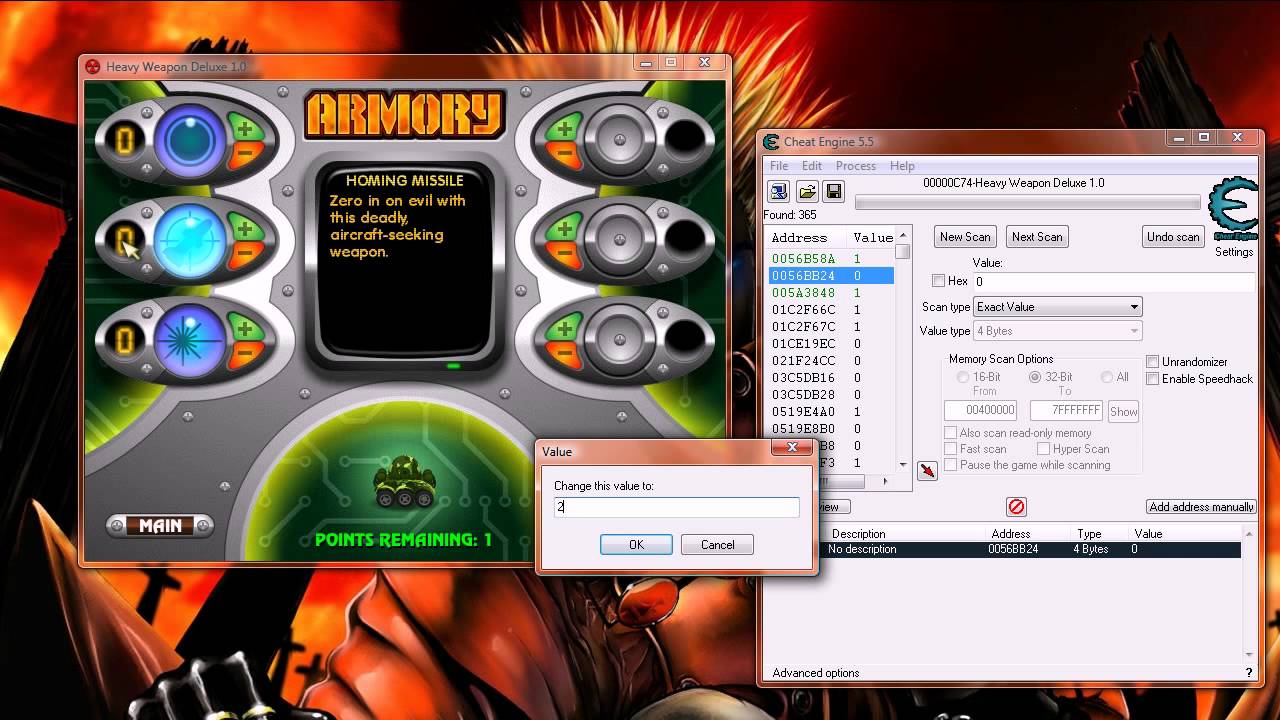
Task: Toggle the Fast scan checkbox
Action: pos(951,449)
